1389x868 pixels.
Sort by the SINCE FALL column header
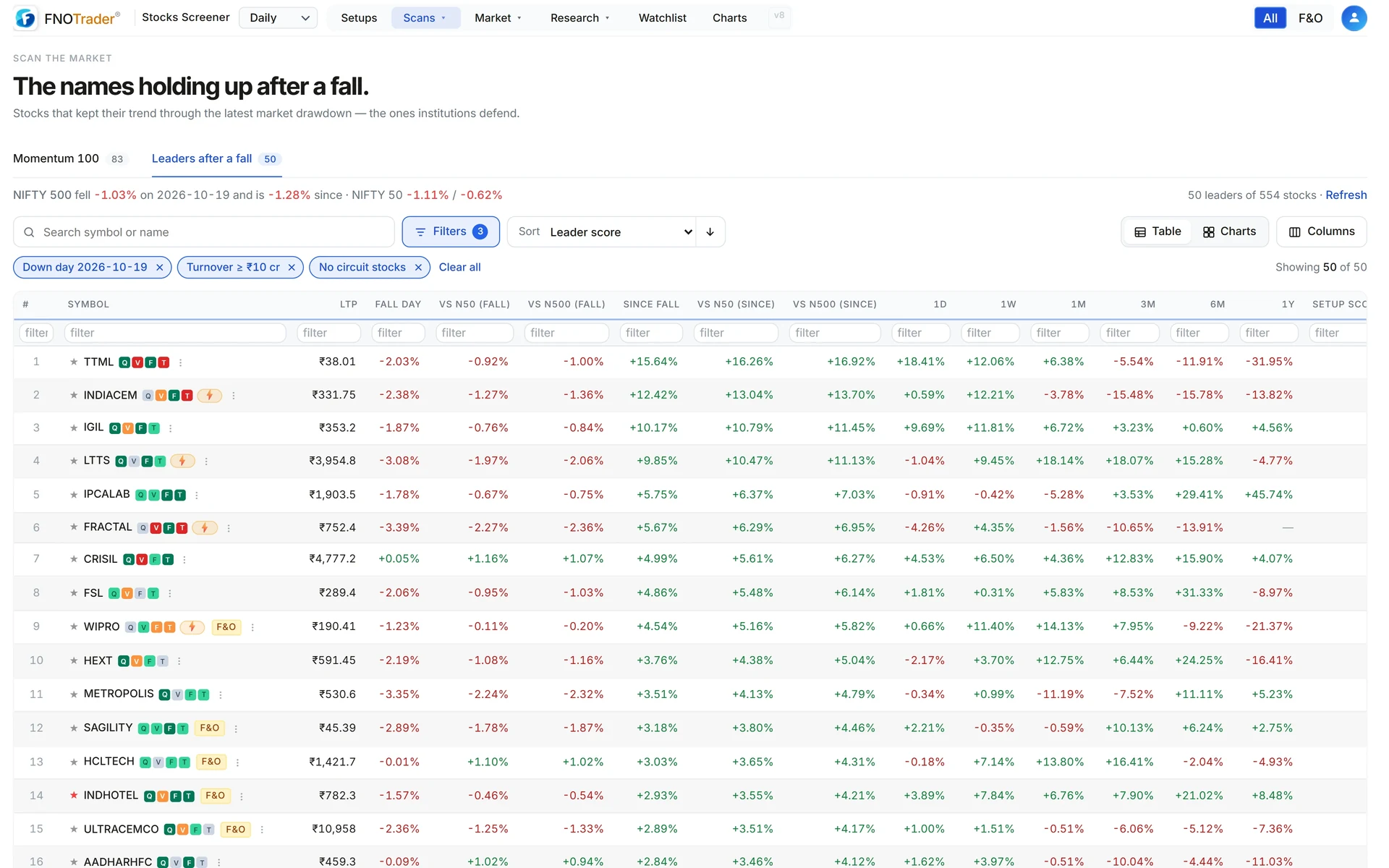click(x=651, y=305)
